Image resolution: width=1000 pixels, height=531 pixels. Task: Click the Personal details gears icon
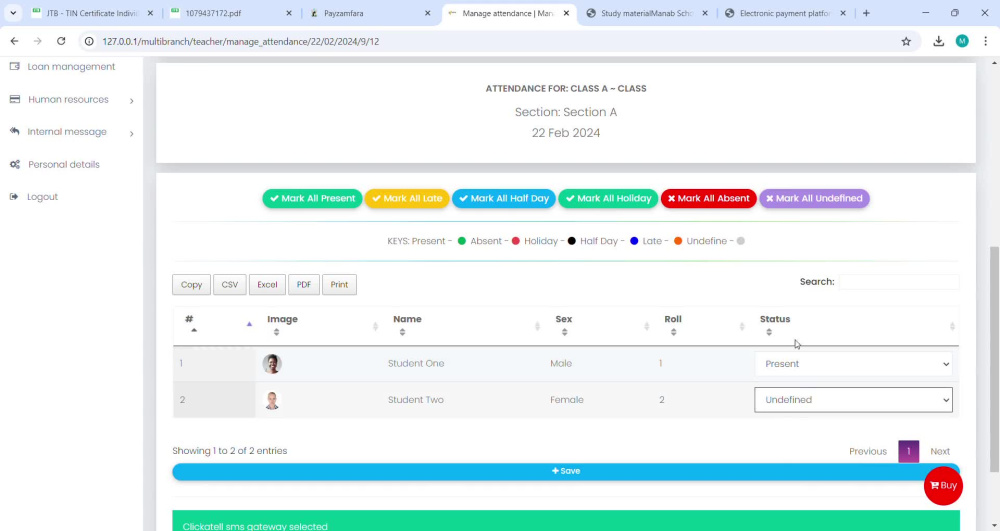point(15,164)
